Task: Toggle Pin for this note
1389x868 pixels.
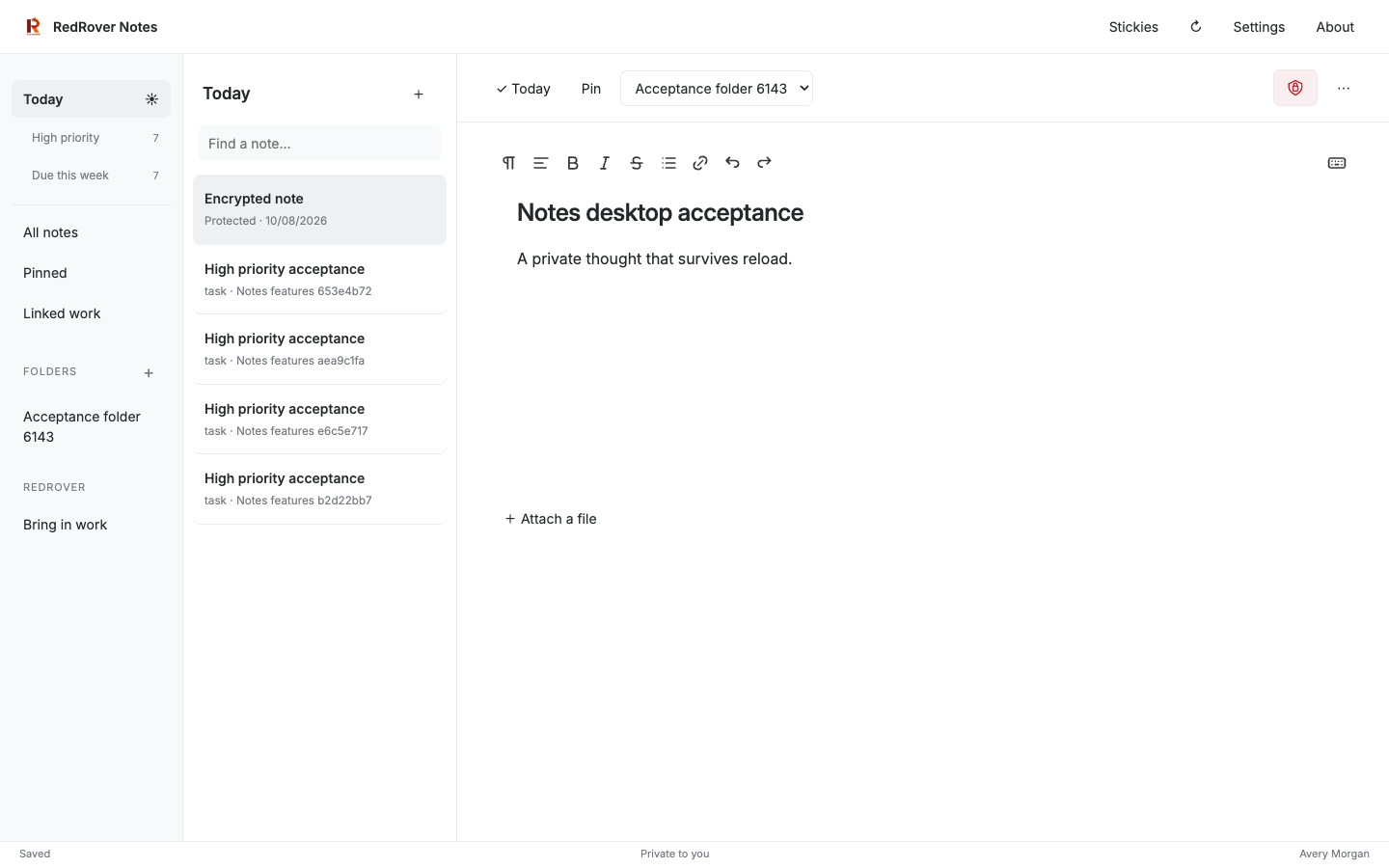Action: pyautogui.click(x=591, y=89)
